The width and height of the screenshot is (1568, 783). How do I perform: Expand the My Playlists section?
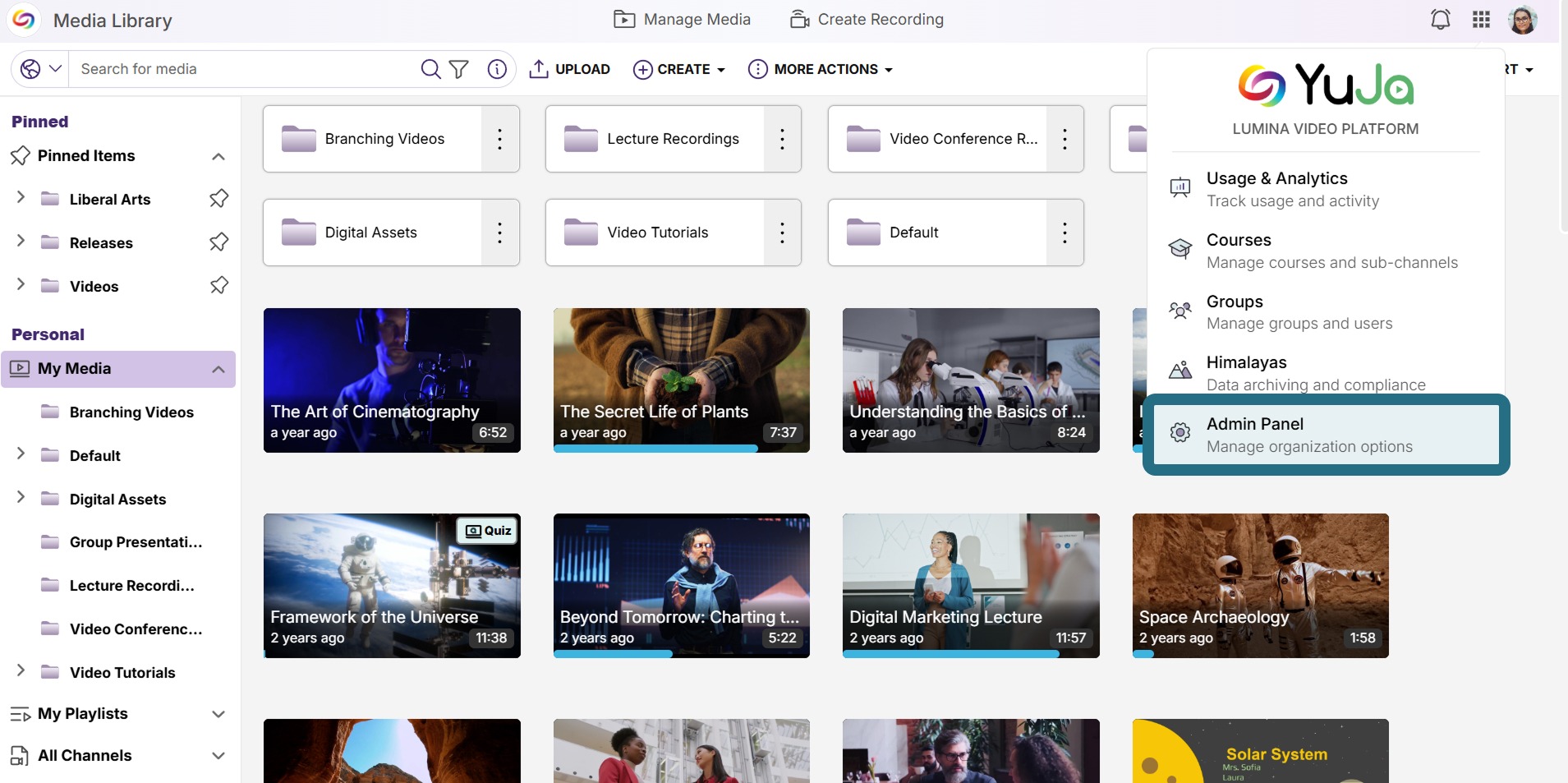[218, 714]
